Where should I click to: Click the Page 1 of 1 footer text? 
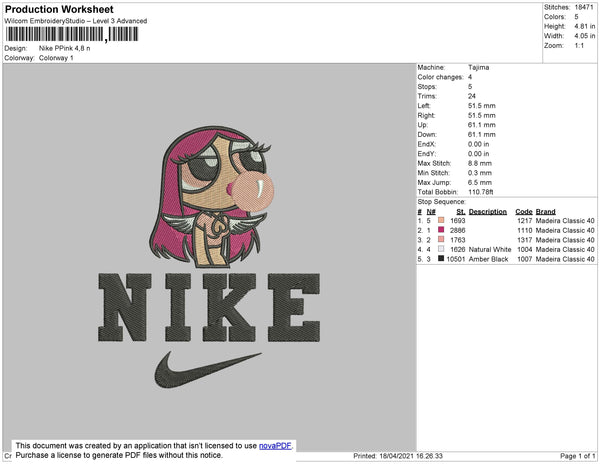(x=577, y=456)
